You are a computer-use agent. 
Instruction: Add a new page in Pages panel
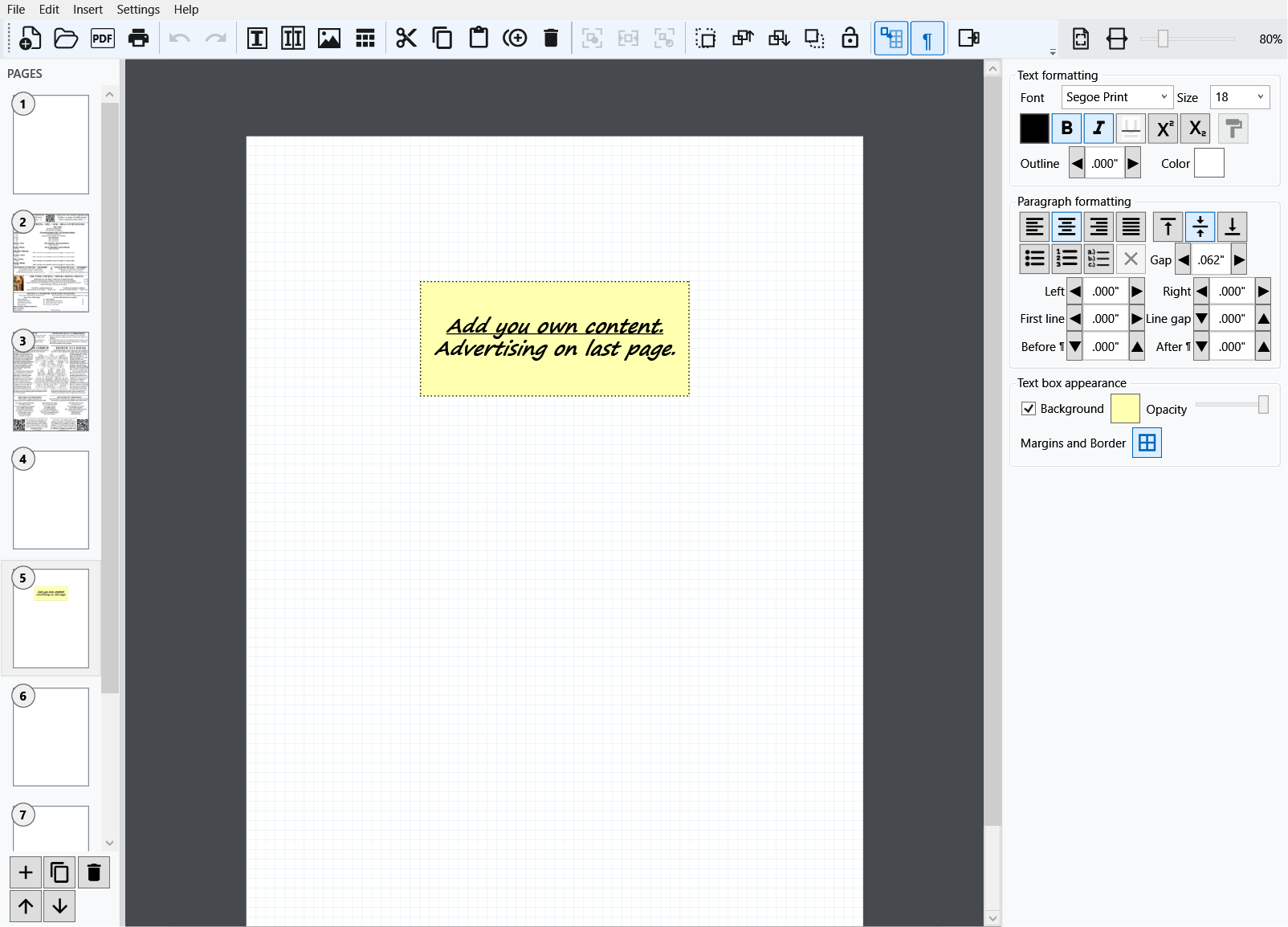pos(26,872)
